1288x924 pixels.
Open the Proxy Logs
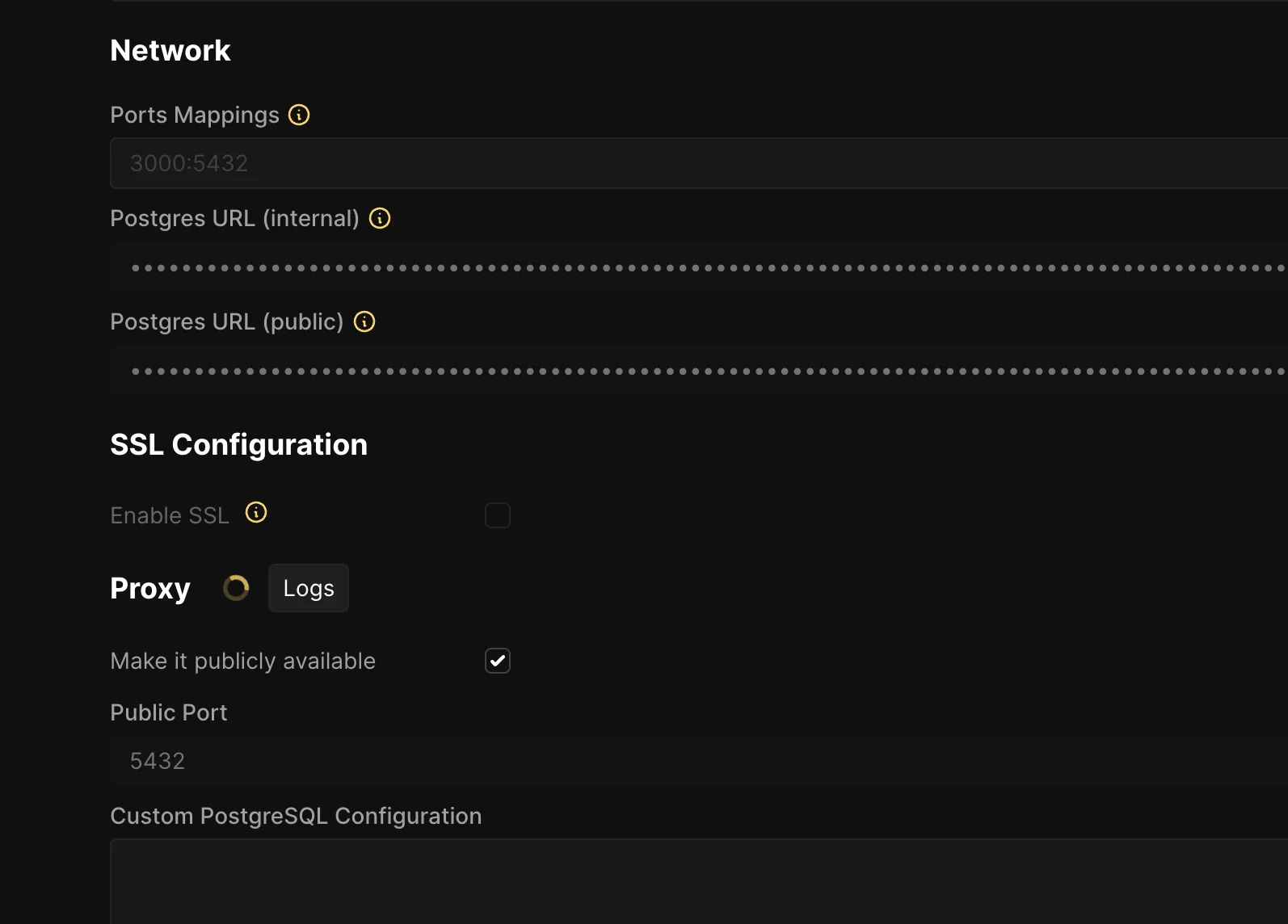(x=309, y=588)
